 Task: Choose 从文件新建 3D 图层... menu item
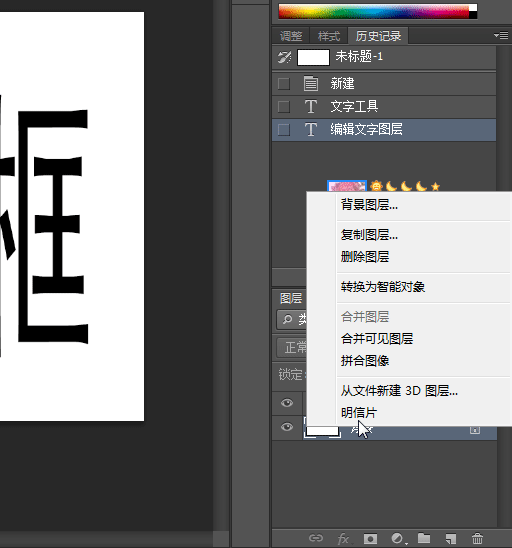pyautogui.click(x=409, y=391)
